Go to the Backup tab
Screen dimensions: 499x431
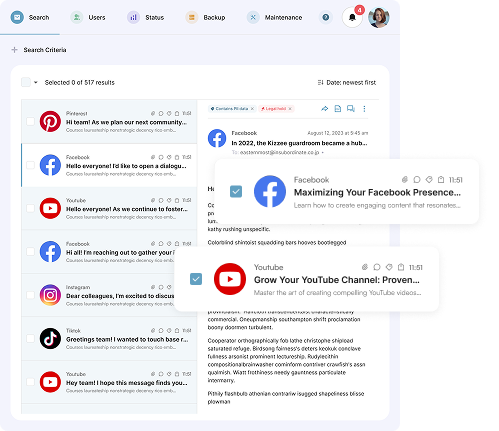coord(205,17)
